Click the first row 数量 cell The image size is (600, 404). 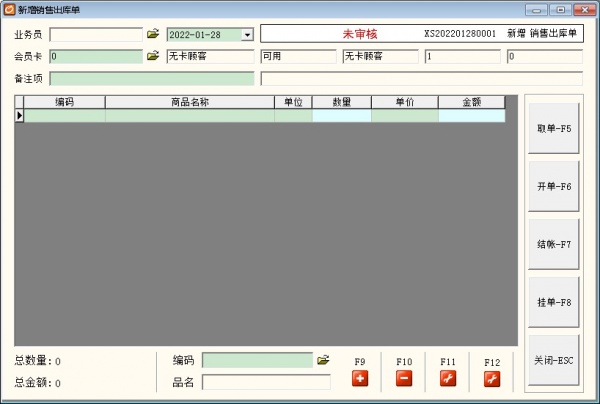click(x=342, y=116)
